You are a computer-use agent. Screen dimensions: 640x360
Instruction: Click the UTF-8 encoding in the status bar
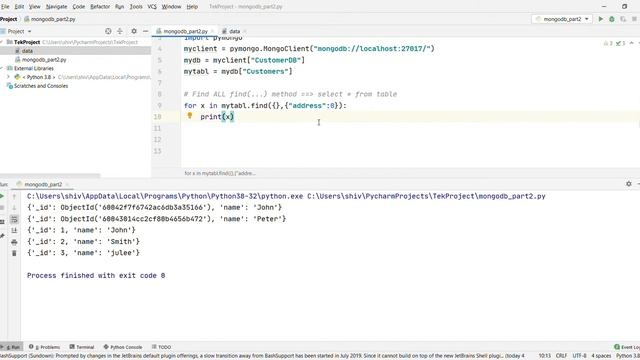580,356
